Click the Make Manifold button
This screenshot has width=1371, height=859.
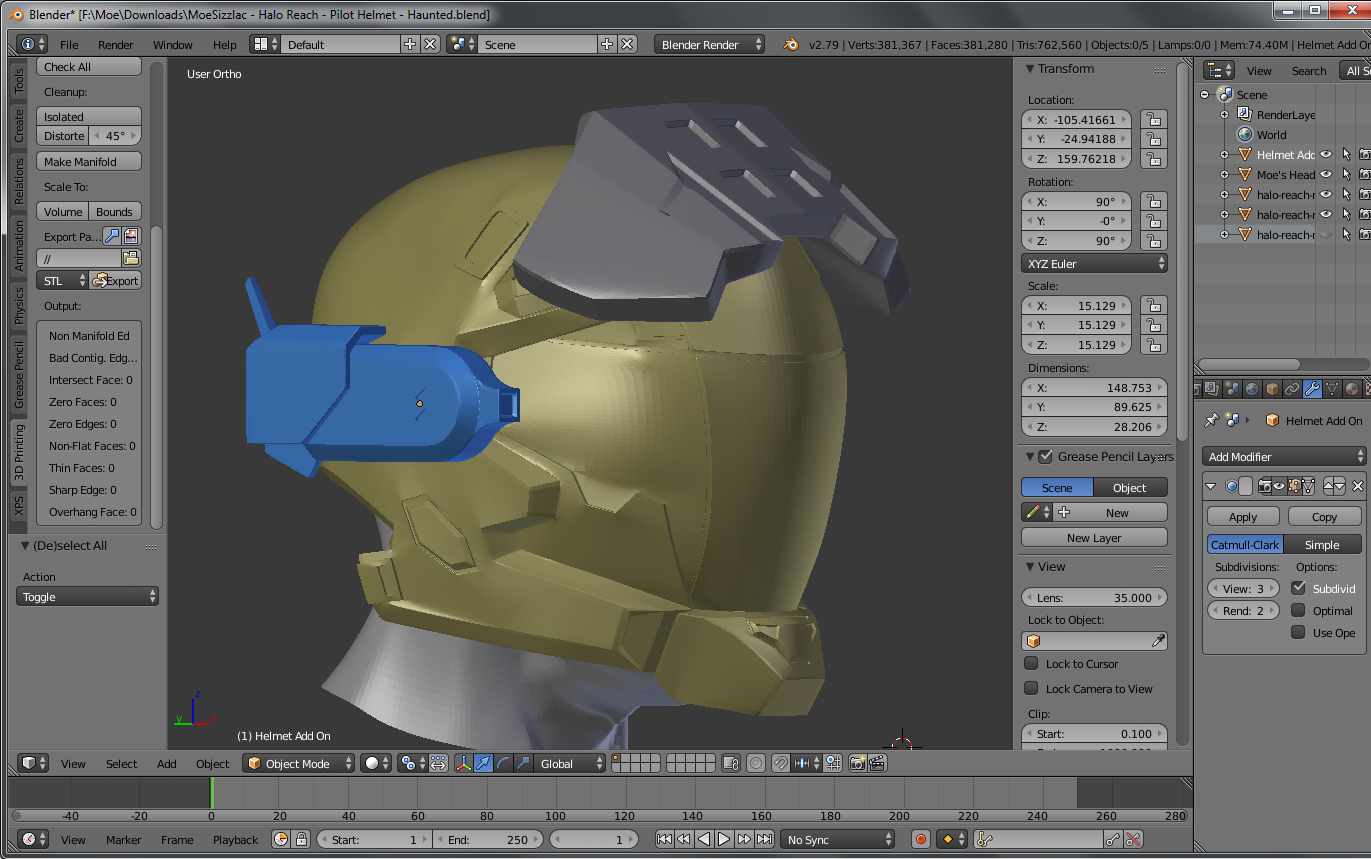(89, 161)
